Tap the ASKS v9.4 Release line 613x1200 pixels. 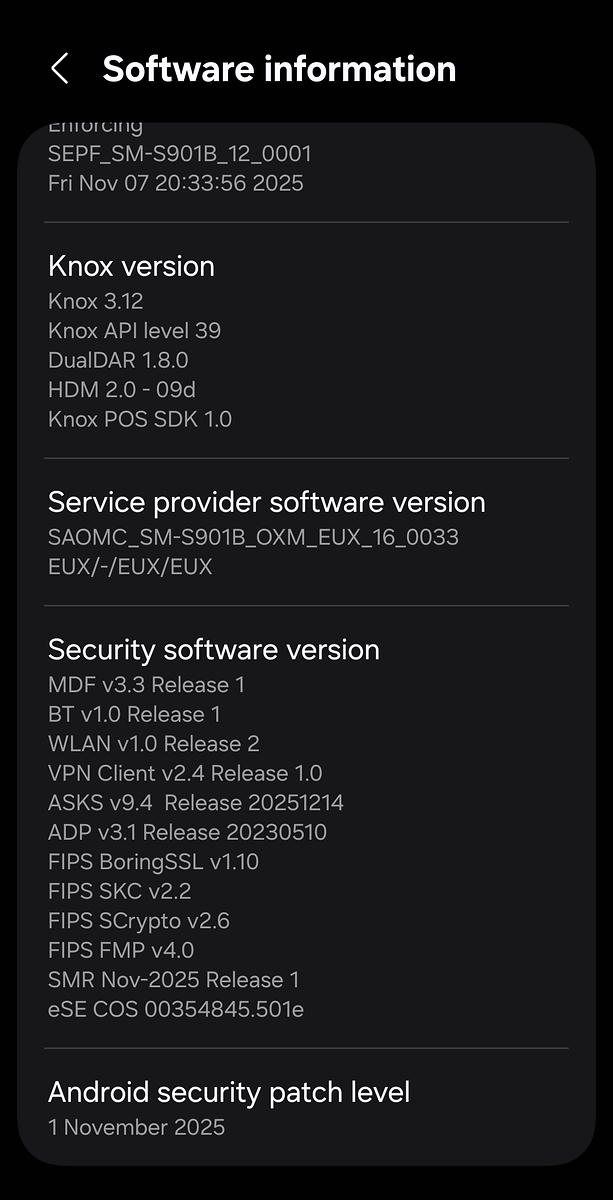click(195, 803)
